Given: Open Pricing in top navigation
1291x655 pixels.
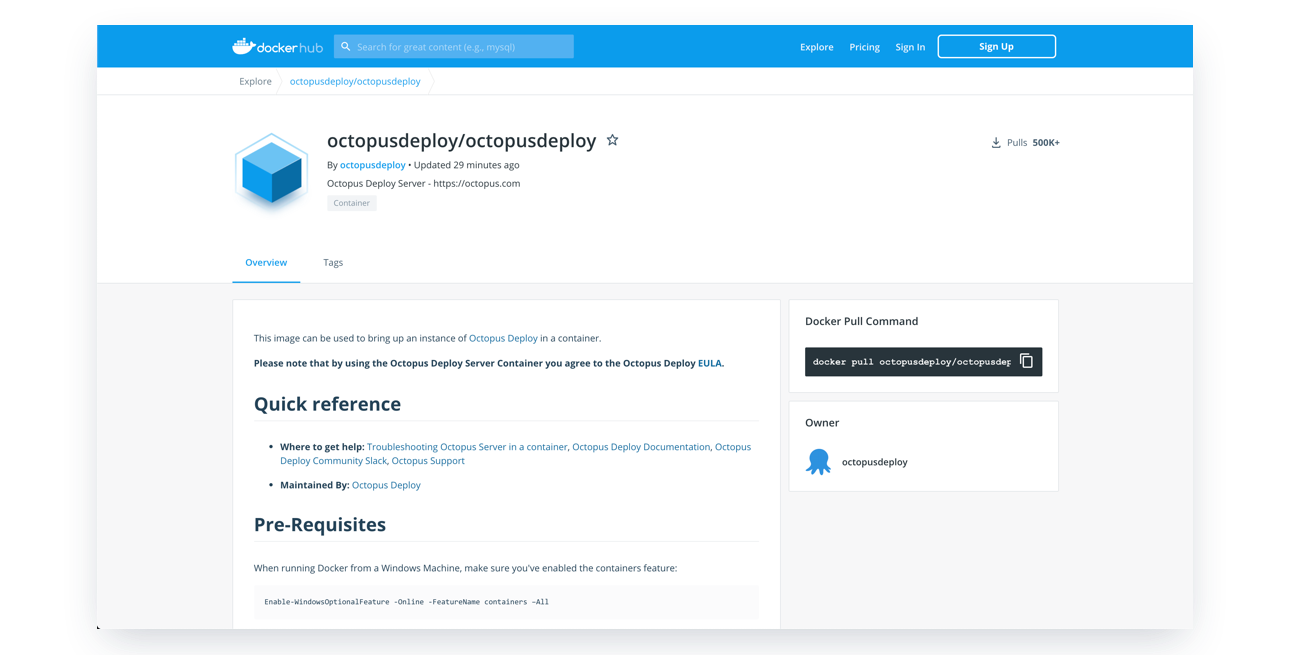Looking at the screenshot, I should point(864,47).
